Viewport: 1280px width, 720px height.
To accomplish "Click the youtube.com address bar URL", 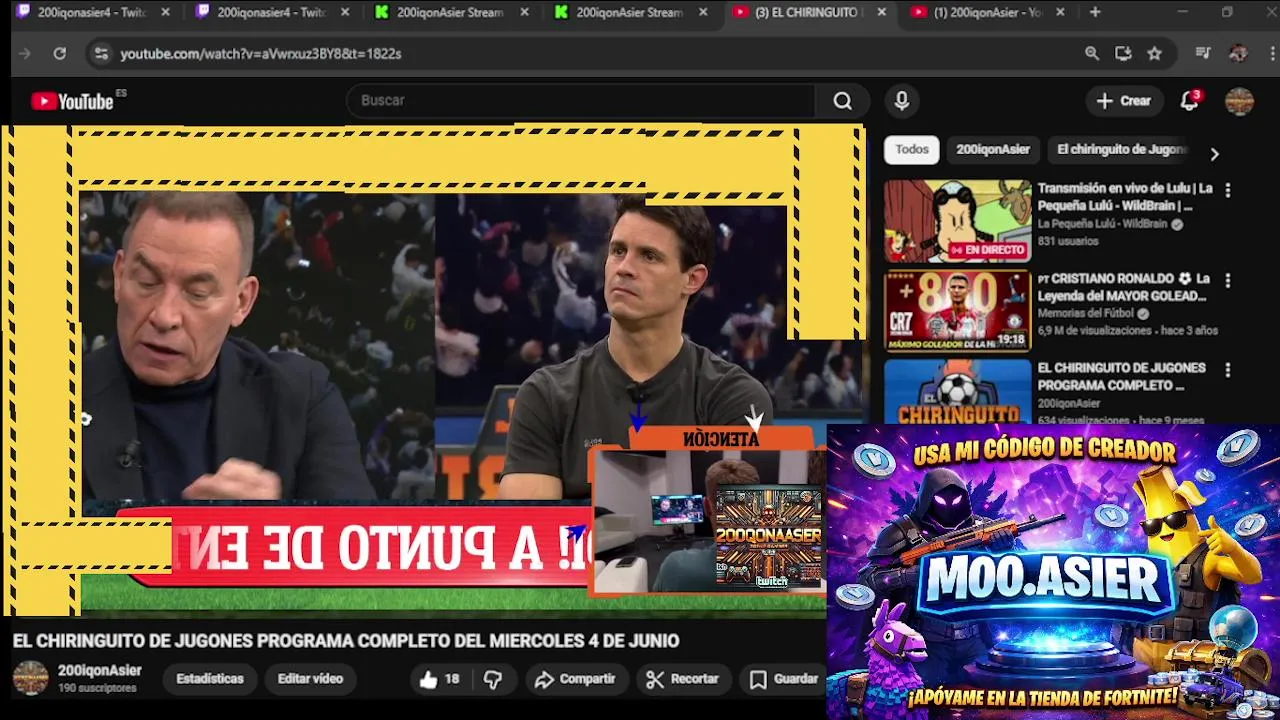I will pyautogui.click(x=261, y=54).
